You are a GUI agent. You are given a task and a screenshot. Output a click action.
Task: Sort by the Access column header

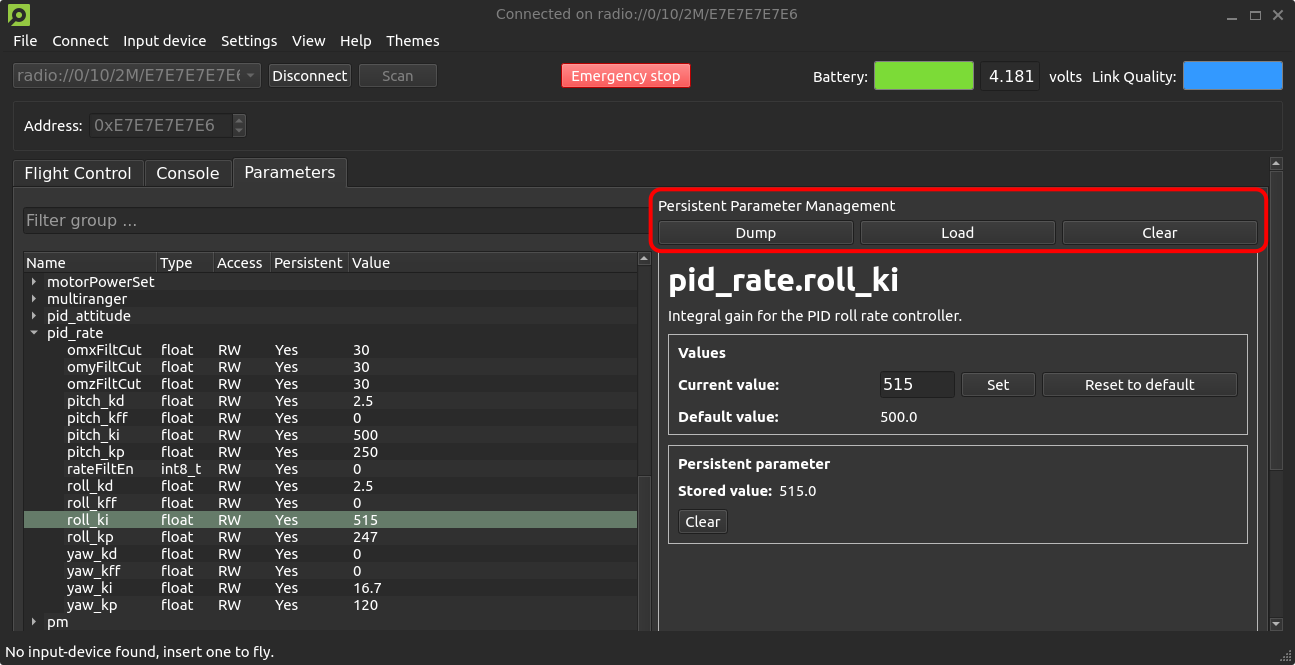click(241, 263)
